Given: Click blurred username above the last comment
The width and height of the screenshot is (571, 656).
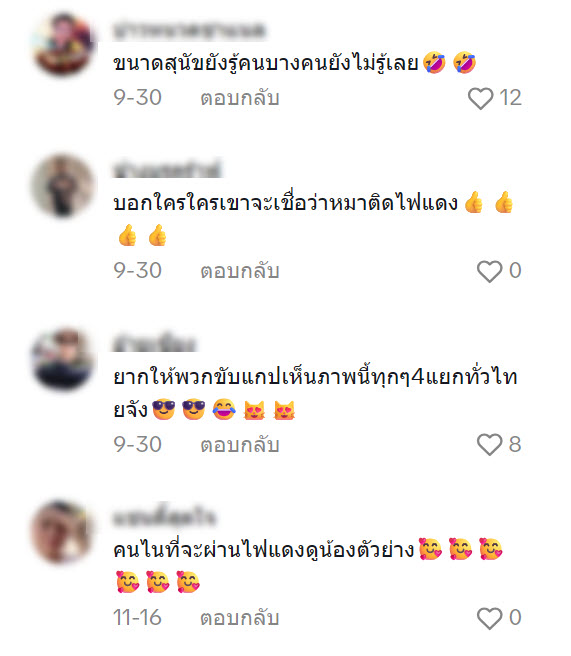Looking at the screenshot, I should [164, 517].
